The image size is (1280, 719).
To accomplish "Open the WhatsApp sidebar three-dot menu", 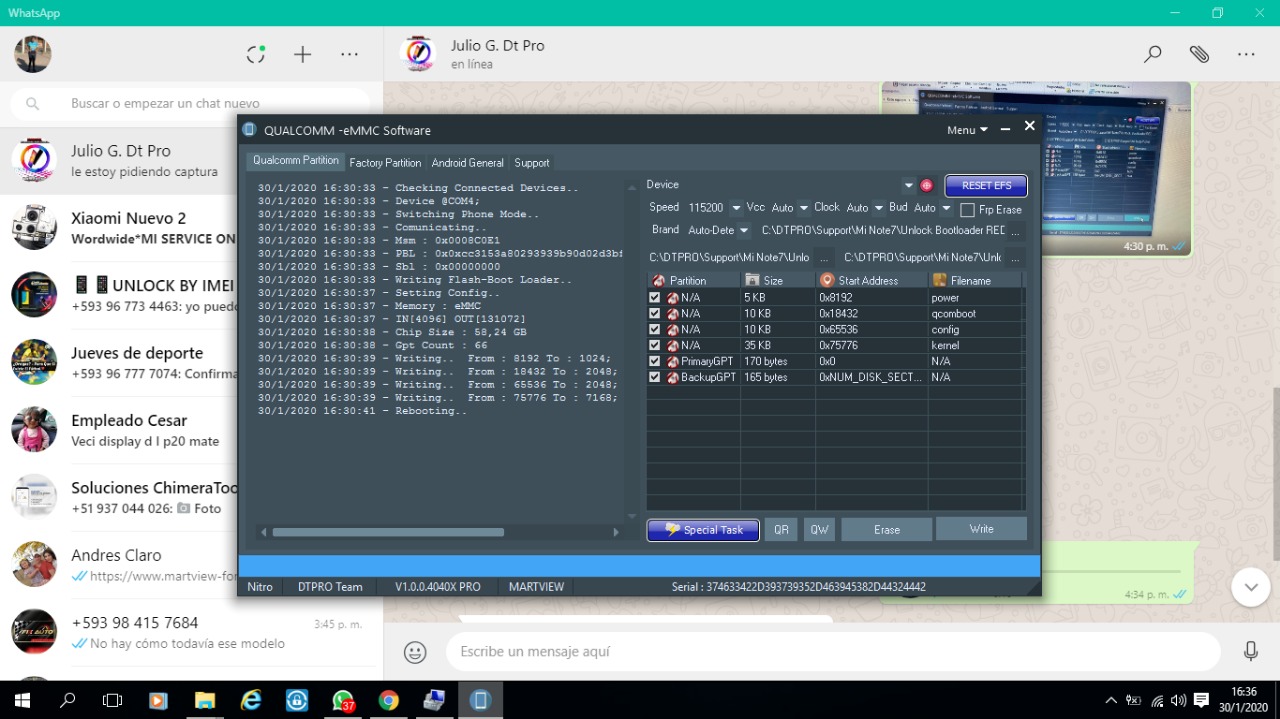I will [x=349, y=54].
